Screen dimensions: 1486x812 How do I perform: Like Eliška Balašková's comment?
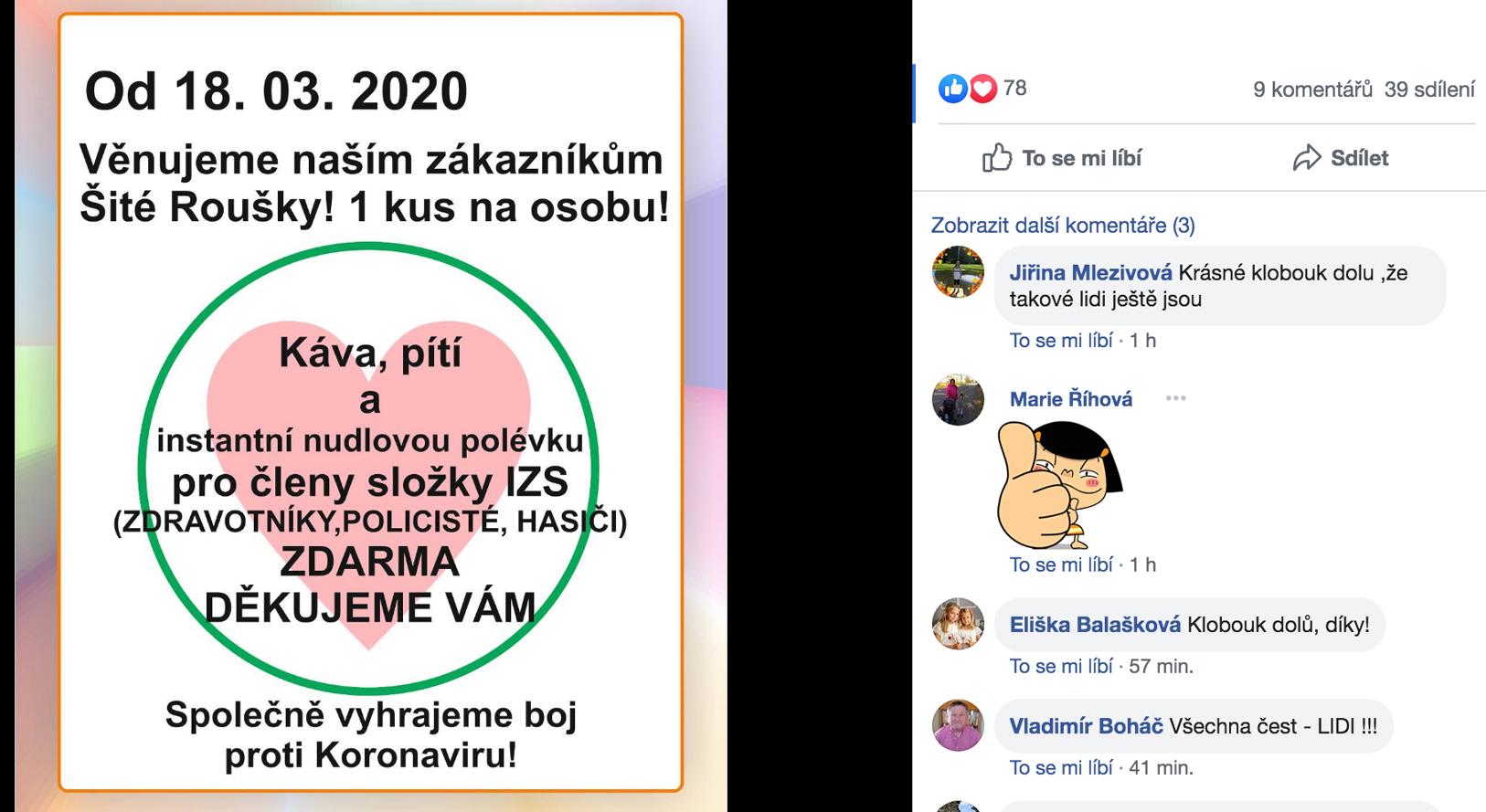(x=1061, y=667)
